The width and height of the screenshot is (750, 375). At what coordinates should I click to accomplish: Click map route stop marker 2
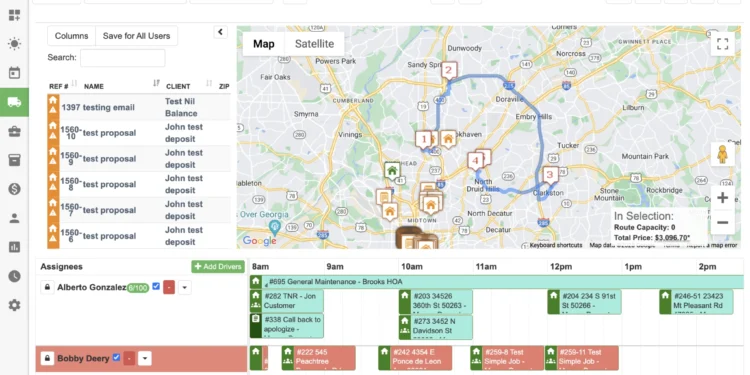pos(449,72)
